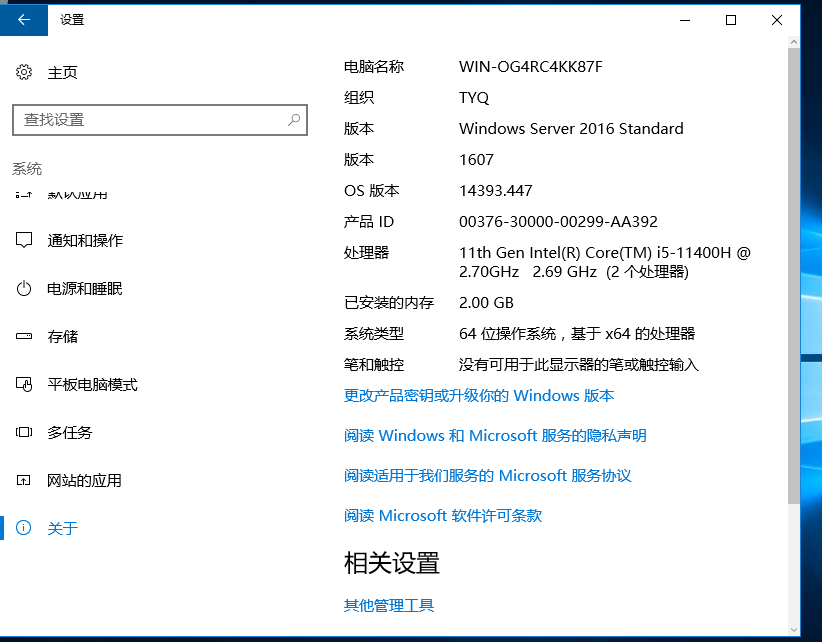
Task: Click installed memory value 2.00 GB
Action: 486,303
